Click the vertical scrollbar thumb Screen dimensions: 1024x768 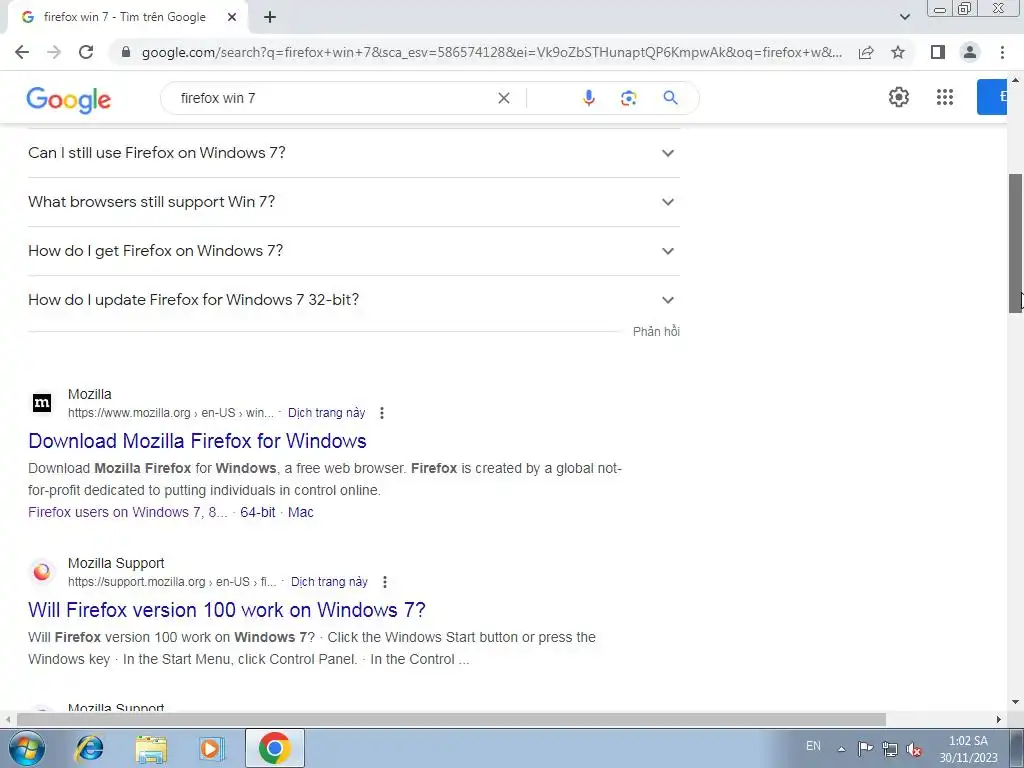[x=1016, y=244]
